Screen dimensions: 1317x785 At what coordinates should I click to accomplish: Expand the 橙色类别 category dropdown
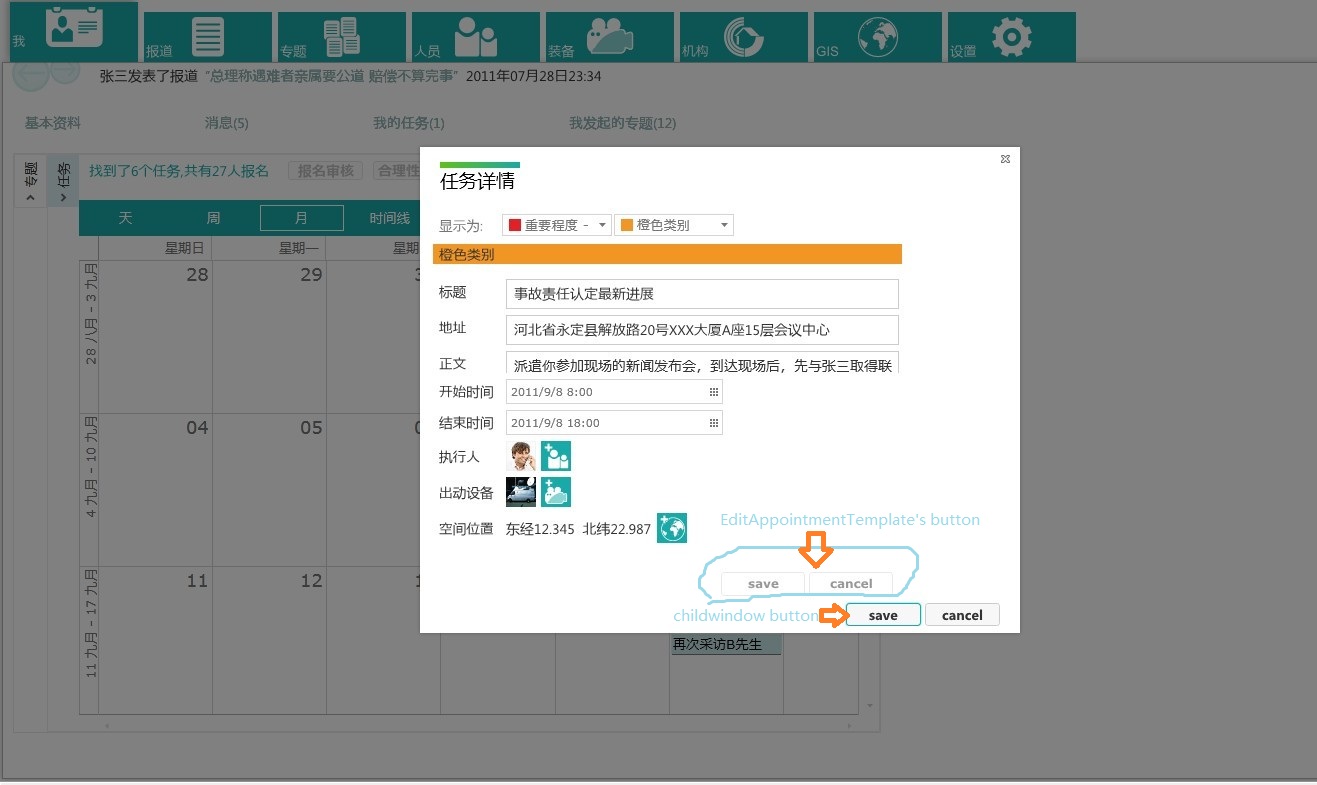click(674, 225)
